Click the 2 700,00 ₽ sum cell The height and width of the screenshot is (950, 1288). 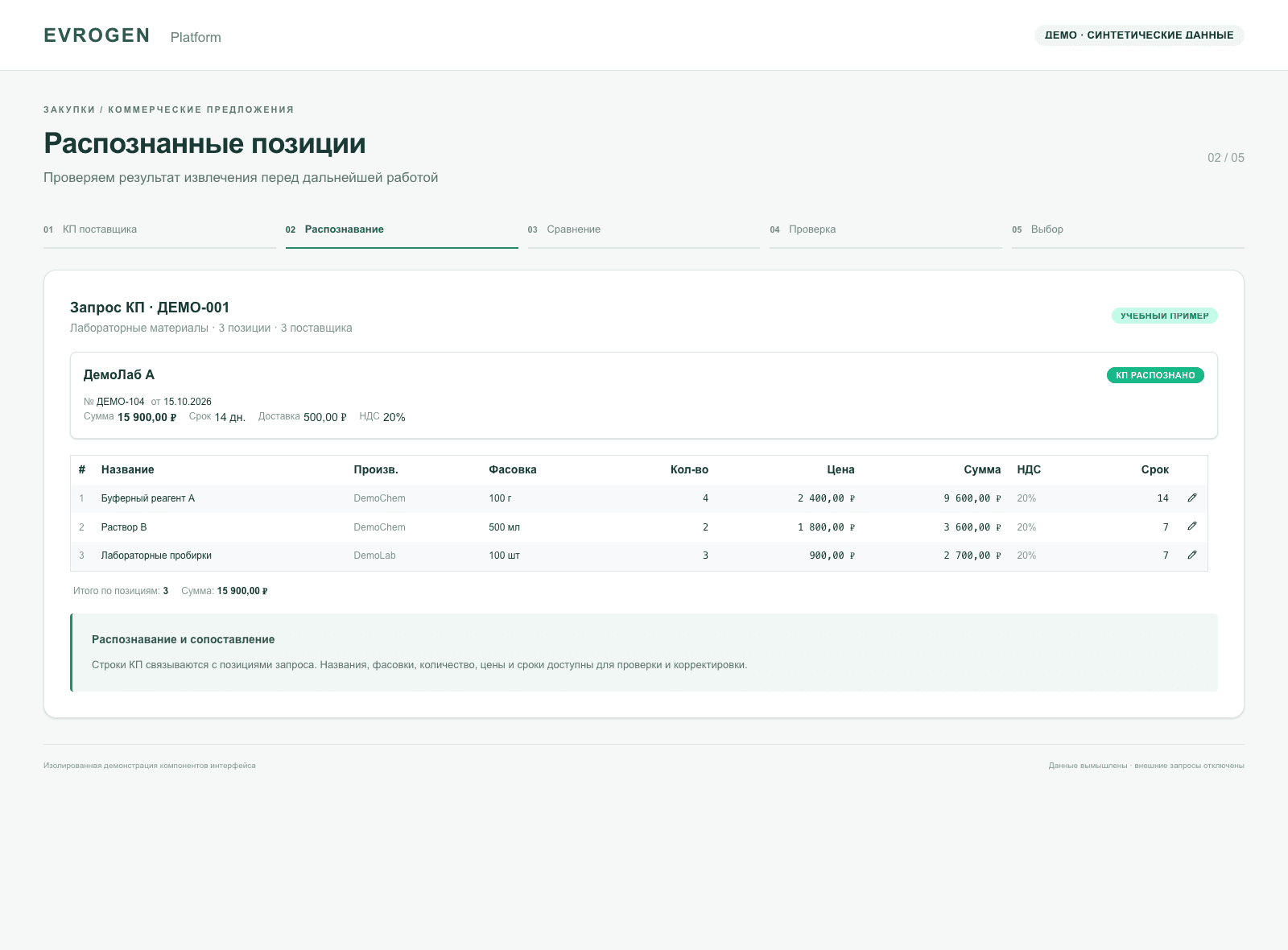pyautogui.click(x=972, y=556)
